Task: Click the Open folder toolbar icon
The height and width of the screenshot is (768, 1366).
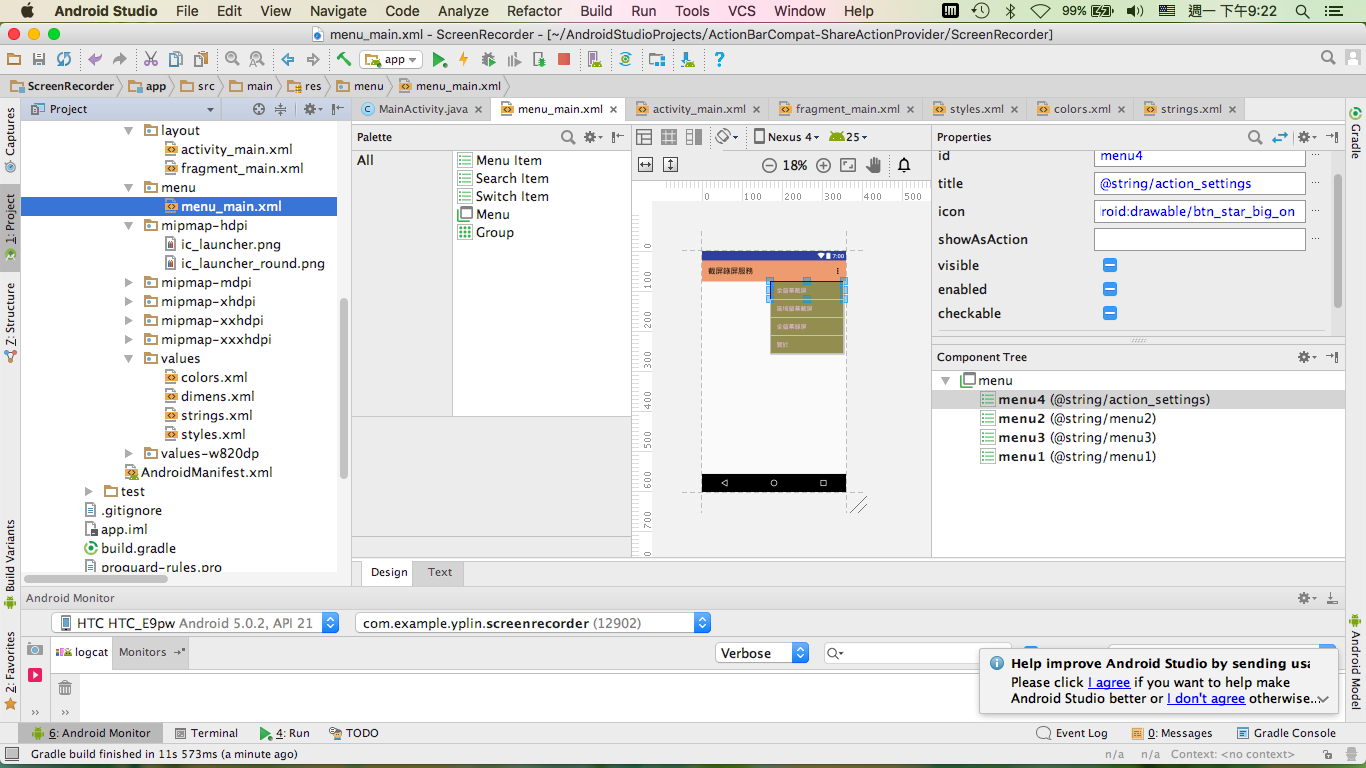Action: [x=15, y=59]
